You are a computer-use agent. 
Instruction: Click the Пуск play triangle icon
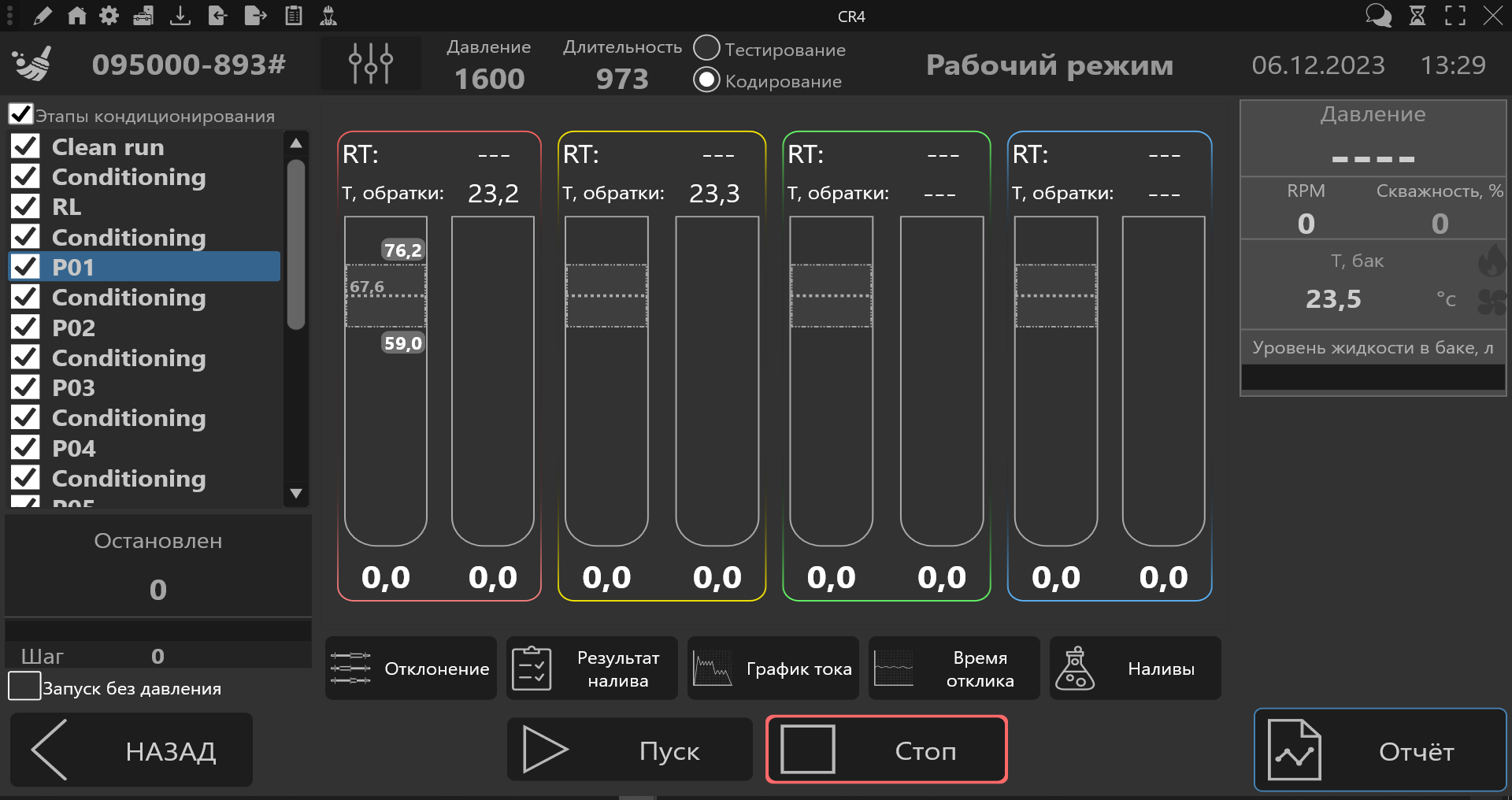coord(545,750)
